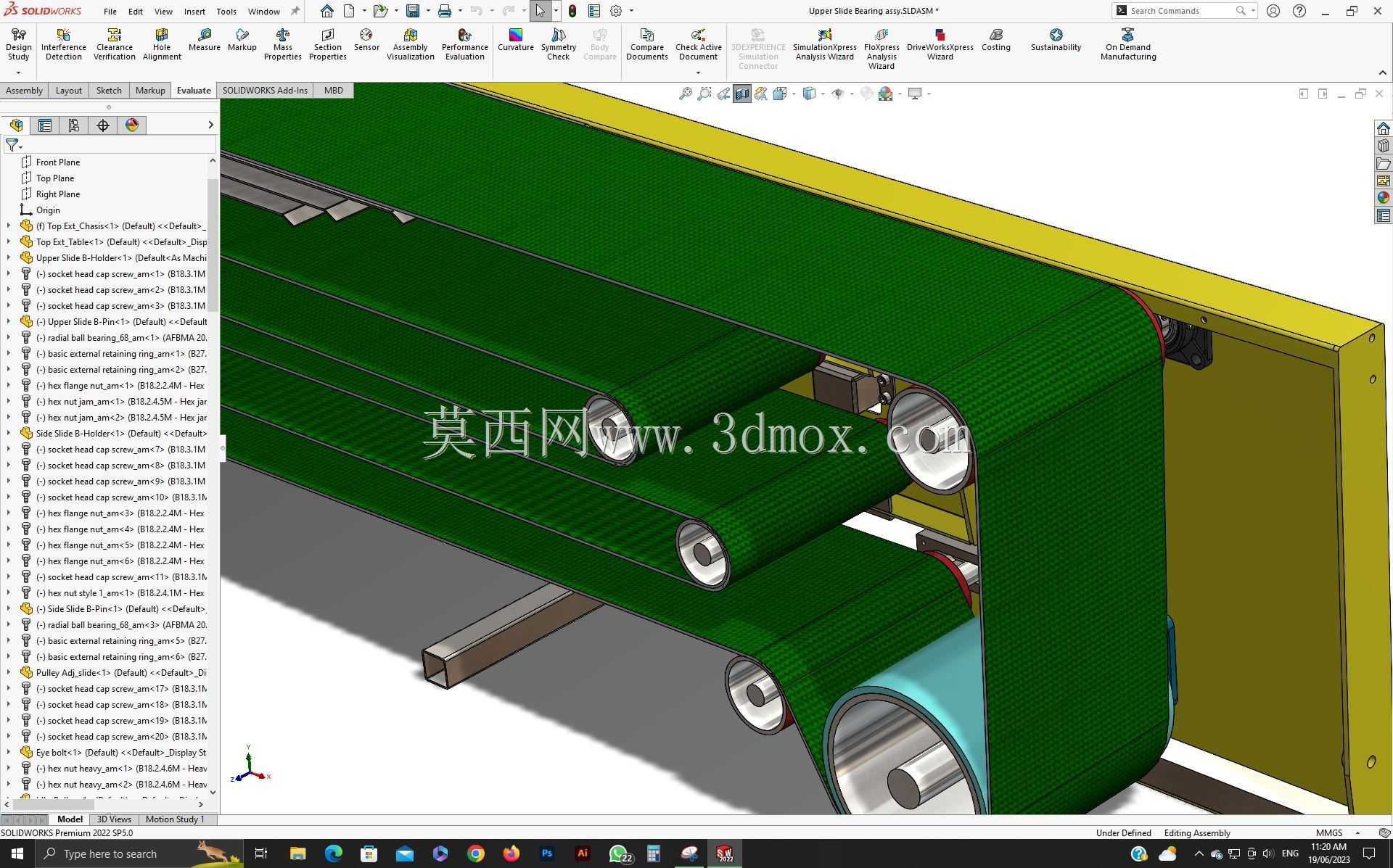Open the DimXpertManager tab
The height and width of the screenshot is (868, 1393).
(103, 125)
